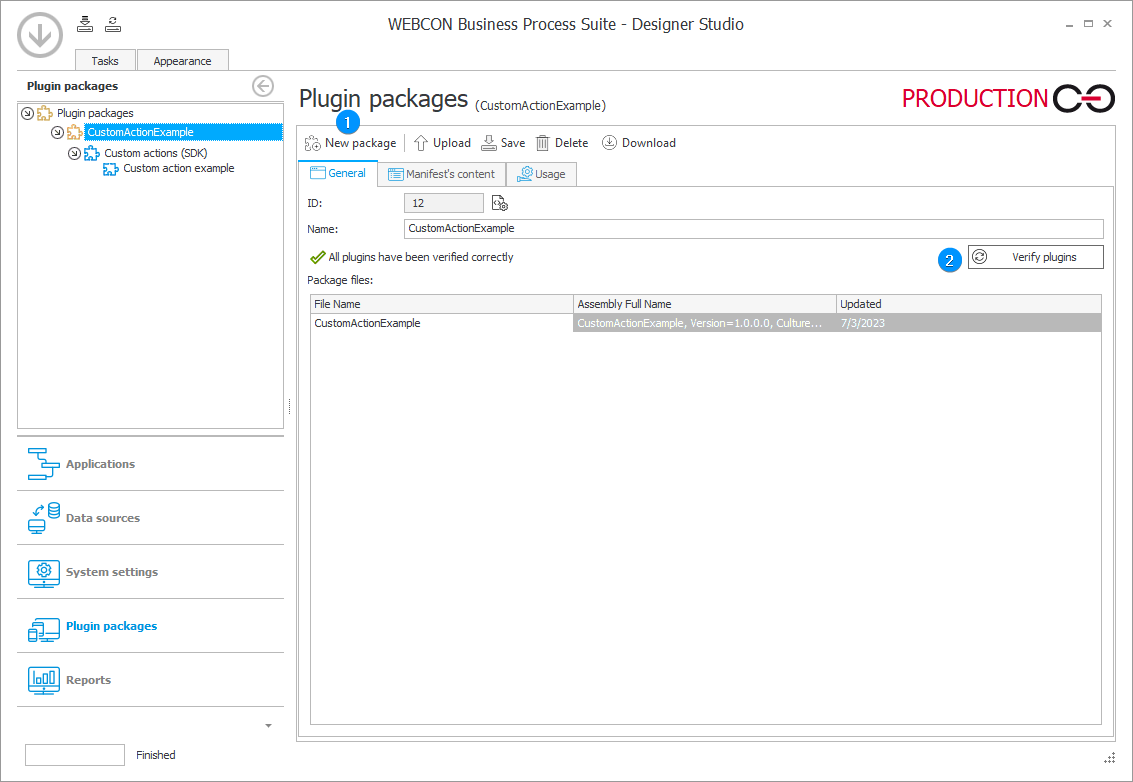Click the puzzle icon beside Custom action example

tap(111, 169)
